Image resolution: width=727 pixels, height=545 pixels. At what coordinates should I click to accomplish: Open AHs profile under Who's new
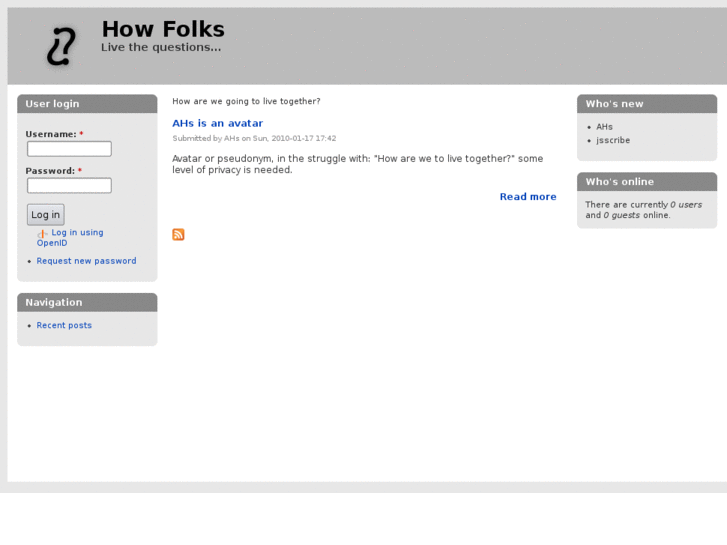604,127
